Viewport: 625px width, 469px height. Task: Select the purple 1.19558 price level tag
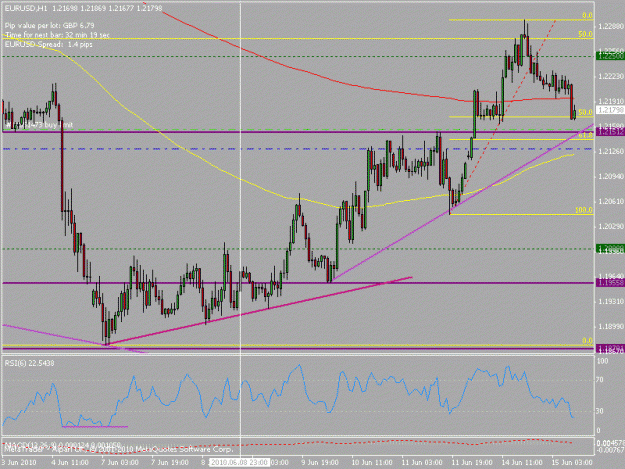point(610,283)
